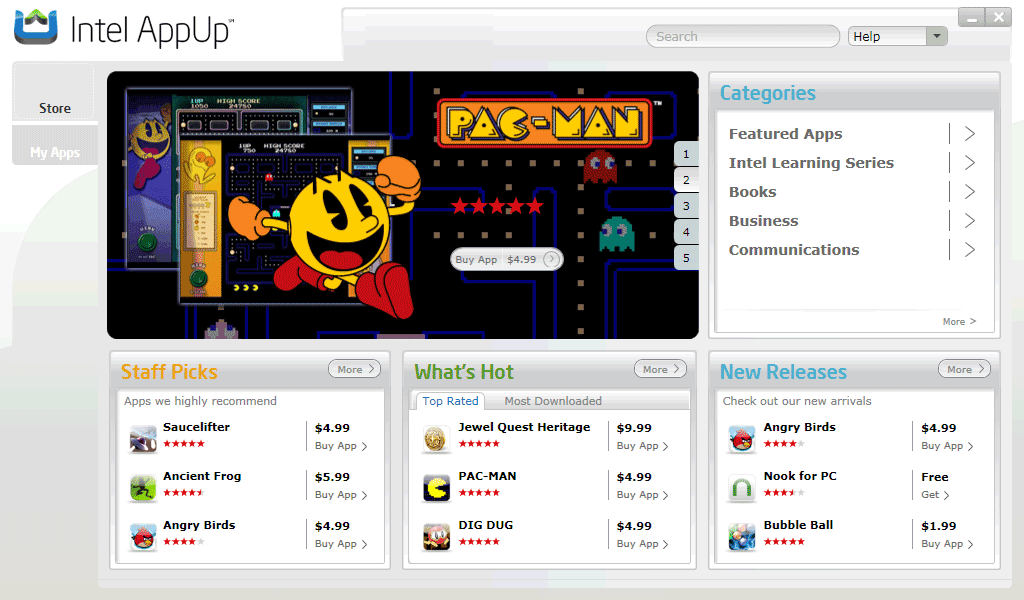Screen dimensions: 1024x600
Task: Show banner slide 5
Action: [x=686, y=258]
